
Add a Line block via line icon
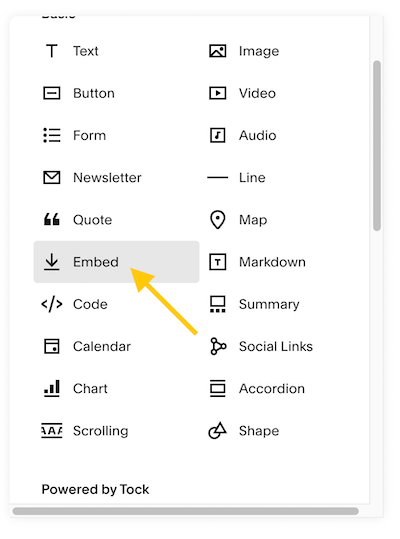[x=218, y=177]
